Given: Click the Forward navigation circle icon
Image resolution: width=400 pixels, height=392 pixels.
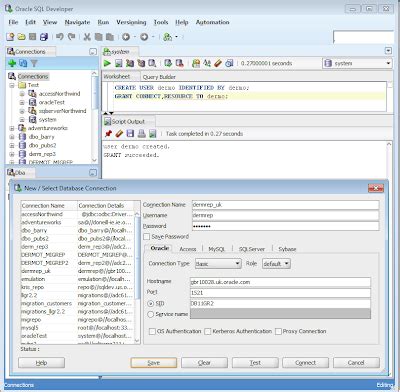Looking at the screenshot, I should (144, 37).
